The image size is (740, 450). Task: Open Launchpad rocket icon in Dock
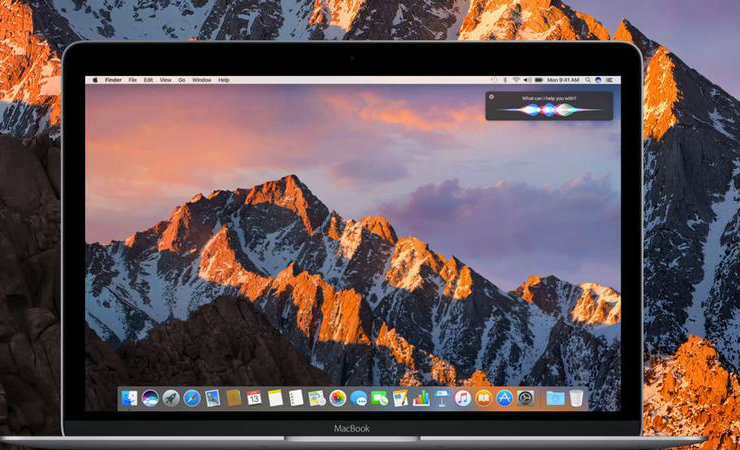pos(171,398)
